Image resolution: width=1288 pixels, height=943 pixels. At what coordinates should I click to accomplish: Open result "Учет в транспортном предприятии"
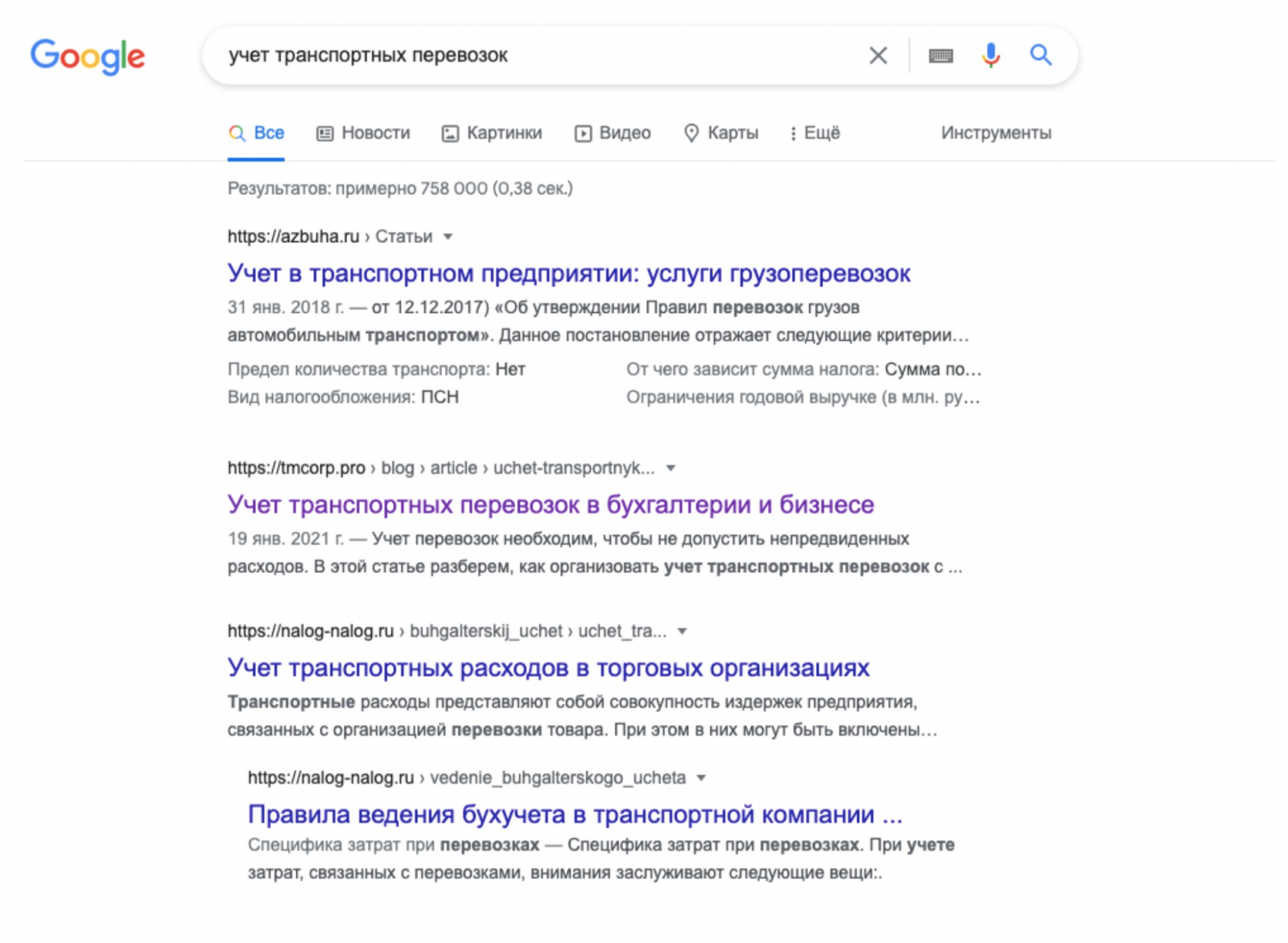[568, 274]
